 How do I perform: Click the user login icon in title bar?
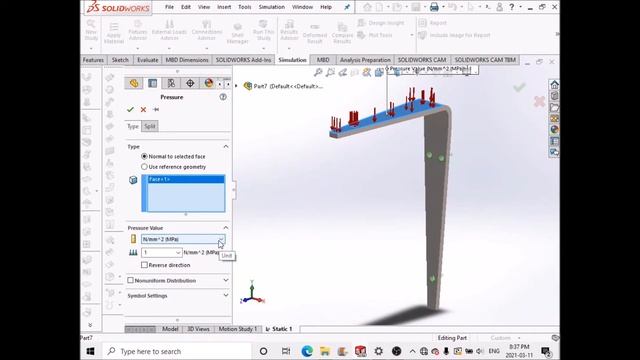pos(499,7)
